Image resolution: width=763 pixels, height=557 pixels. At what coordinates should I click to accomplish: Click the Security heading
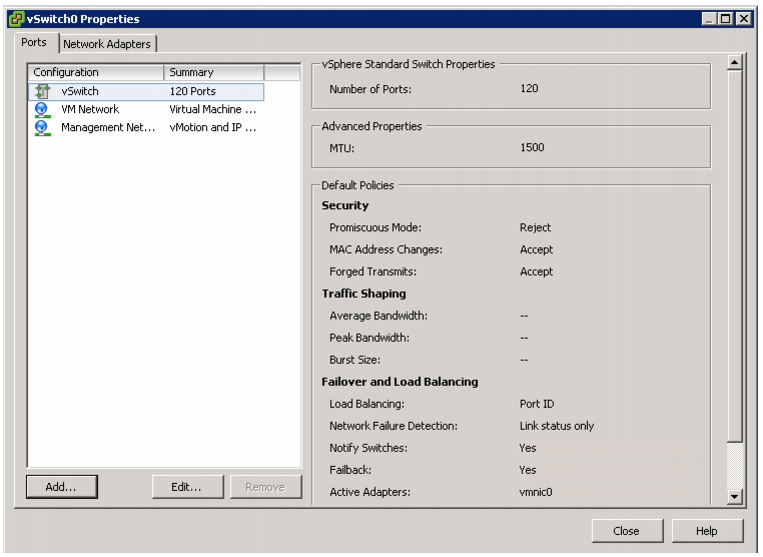(x=345, y=206)
